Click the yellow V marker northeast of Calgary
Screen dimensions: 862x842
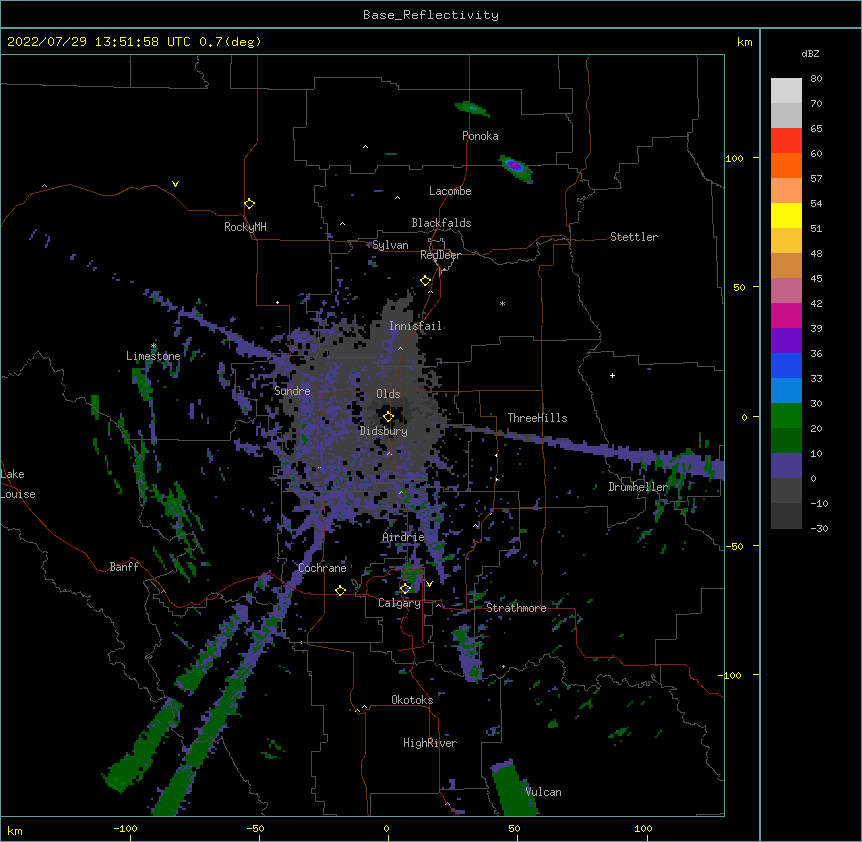[x=429, y=584]
